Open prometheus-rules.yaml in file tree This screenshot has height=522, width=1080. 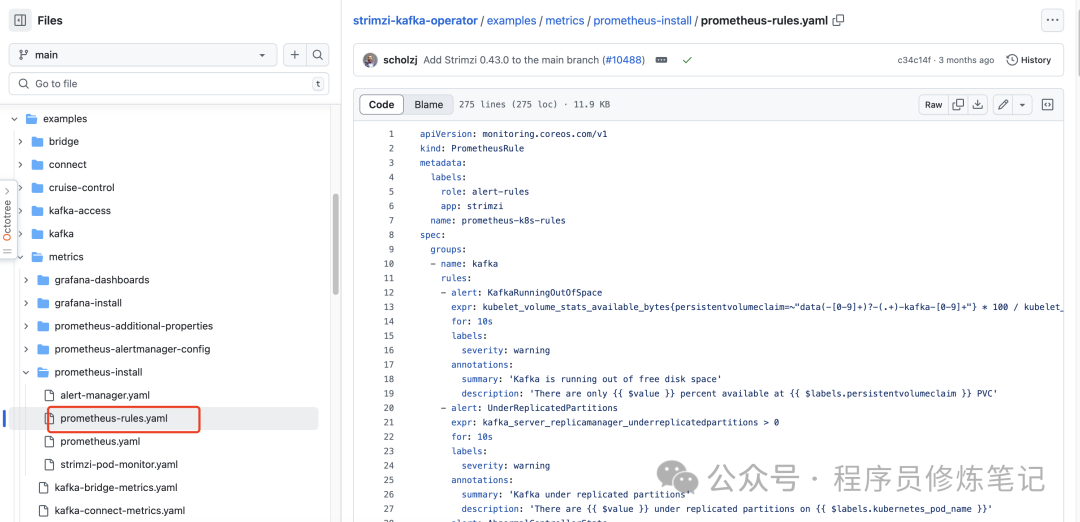[x=114, y=418]
